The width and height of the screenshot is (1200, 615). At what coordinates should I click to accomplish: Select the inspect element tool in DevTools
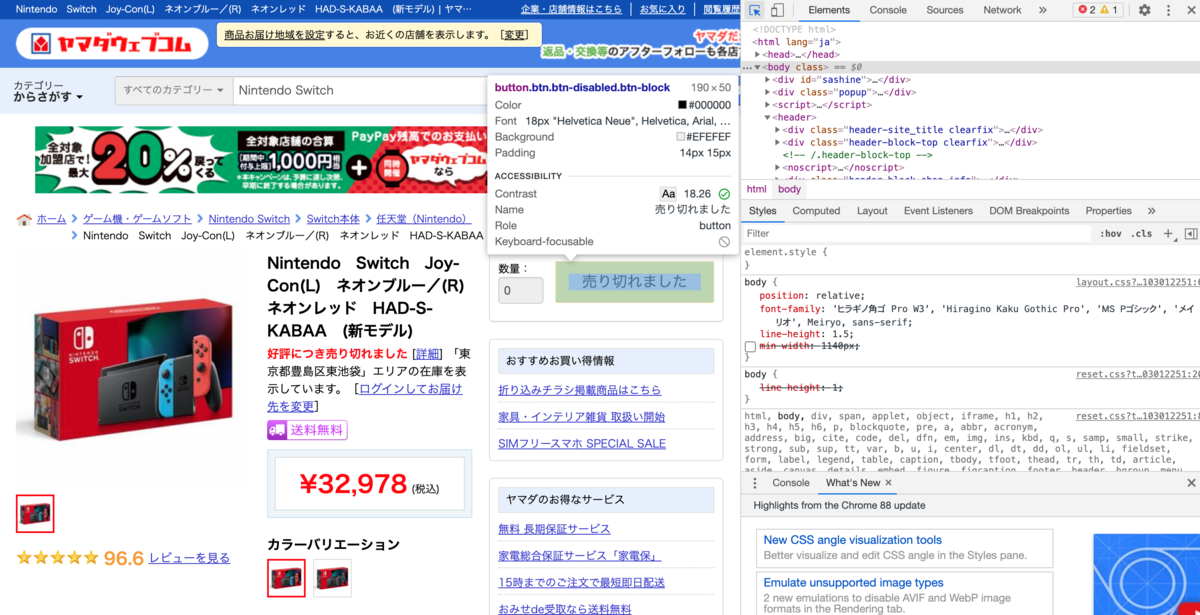755,9
